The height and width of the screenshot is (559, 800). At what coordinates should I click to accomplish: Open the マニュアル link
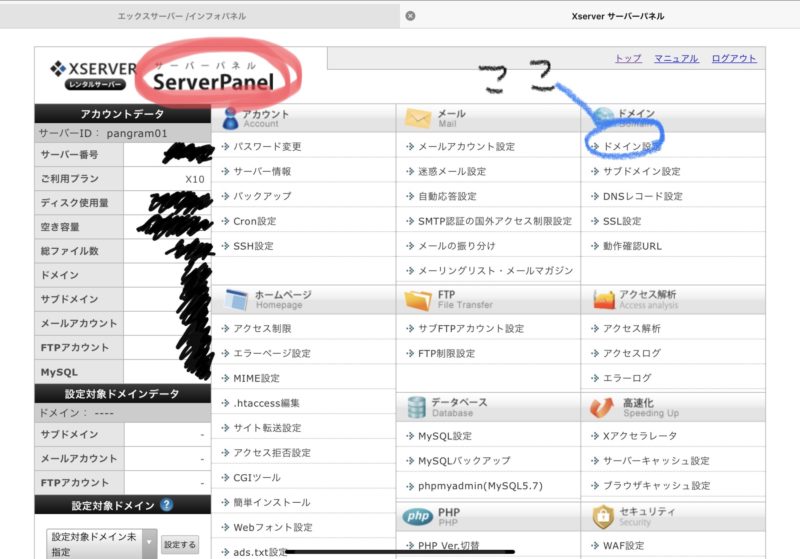coord(676,59)
